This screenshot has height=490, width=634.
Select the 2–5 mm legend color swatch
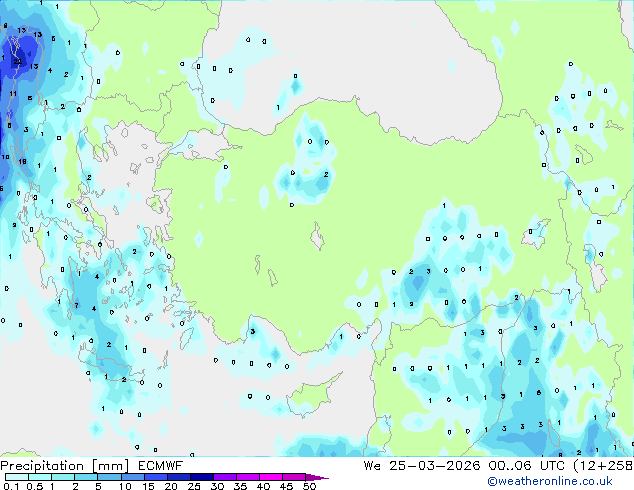[86, 477]
